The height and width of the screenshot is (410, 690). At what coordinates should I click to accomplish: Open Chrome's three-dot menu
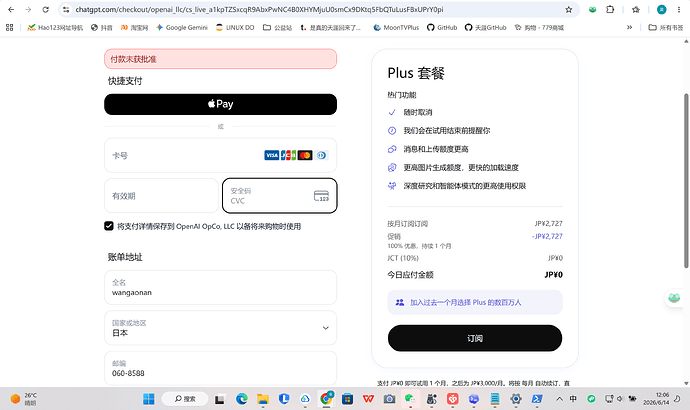pyautogui.click(x=679, y=9)
